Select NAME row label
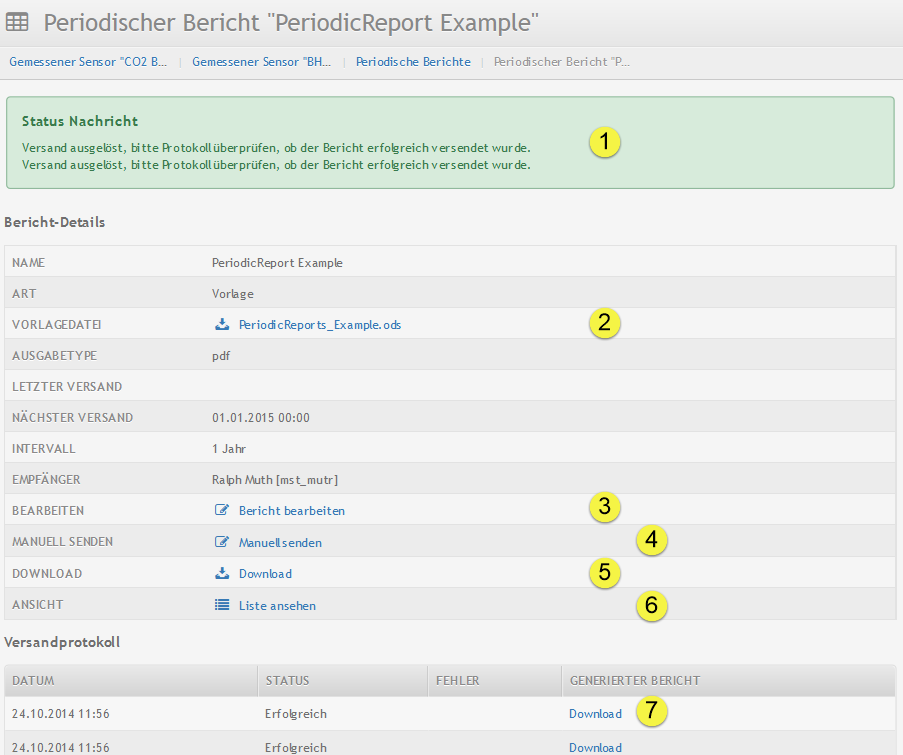Viewport: 903px width, 755px height. click(x=28, y=263)
